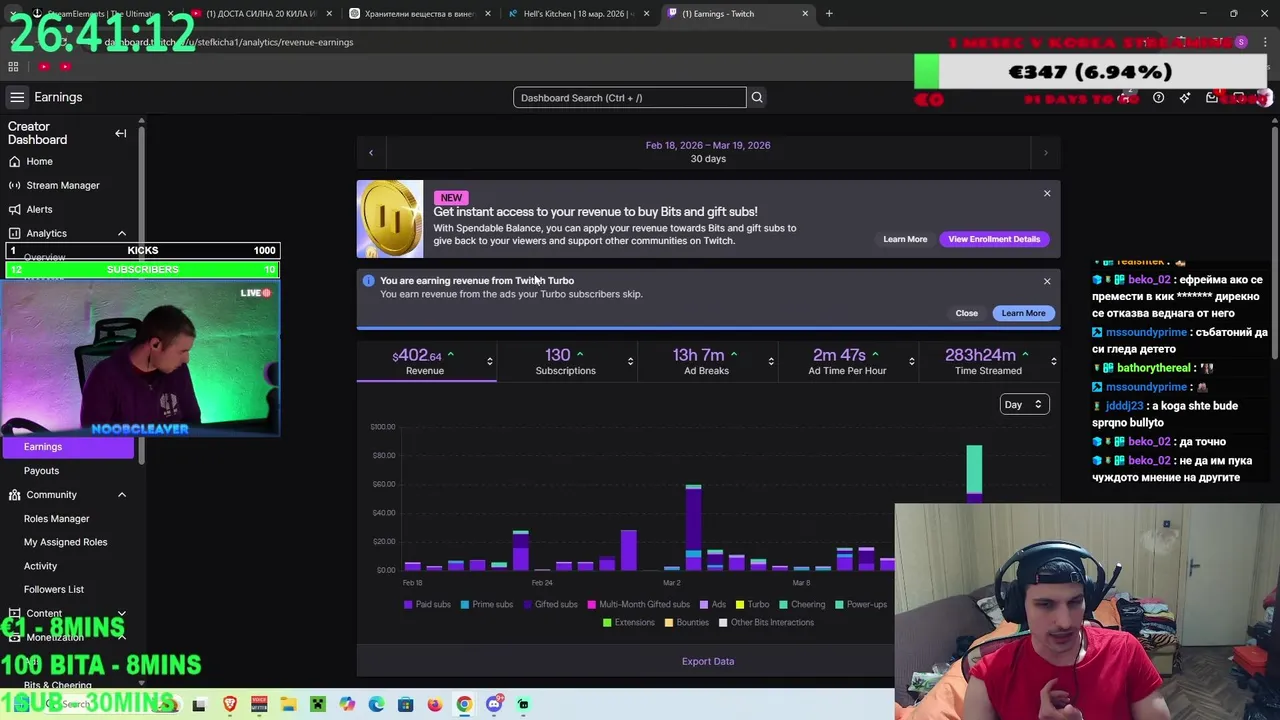Image resolution: width=1280 pixels, height=720 pixels.
Task: Open Copilot from the taskbar
Action: coord(347,704)
